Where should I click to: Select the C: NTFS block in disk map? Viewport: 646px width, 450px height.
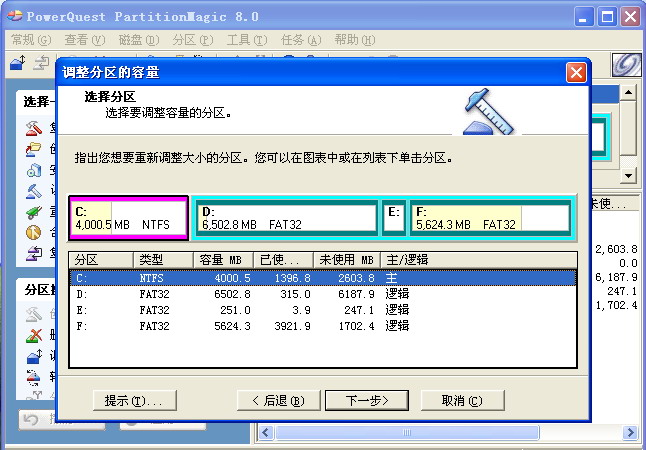129,218
